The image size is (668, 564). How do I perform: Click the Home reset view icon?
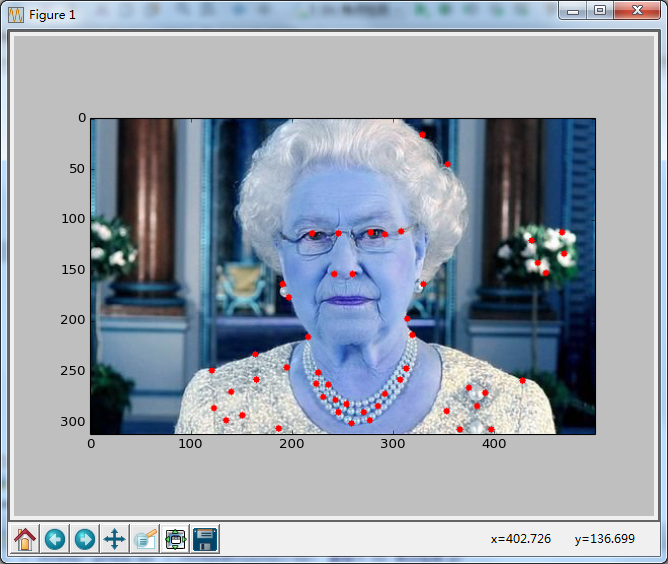[x=25, y=539]
